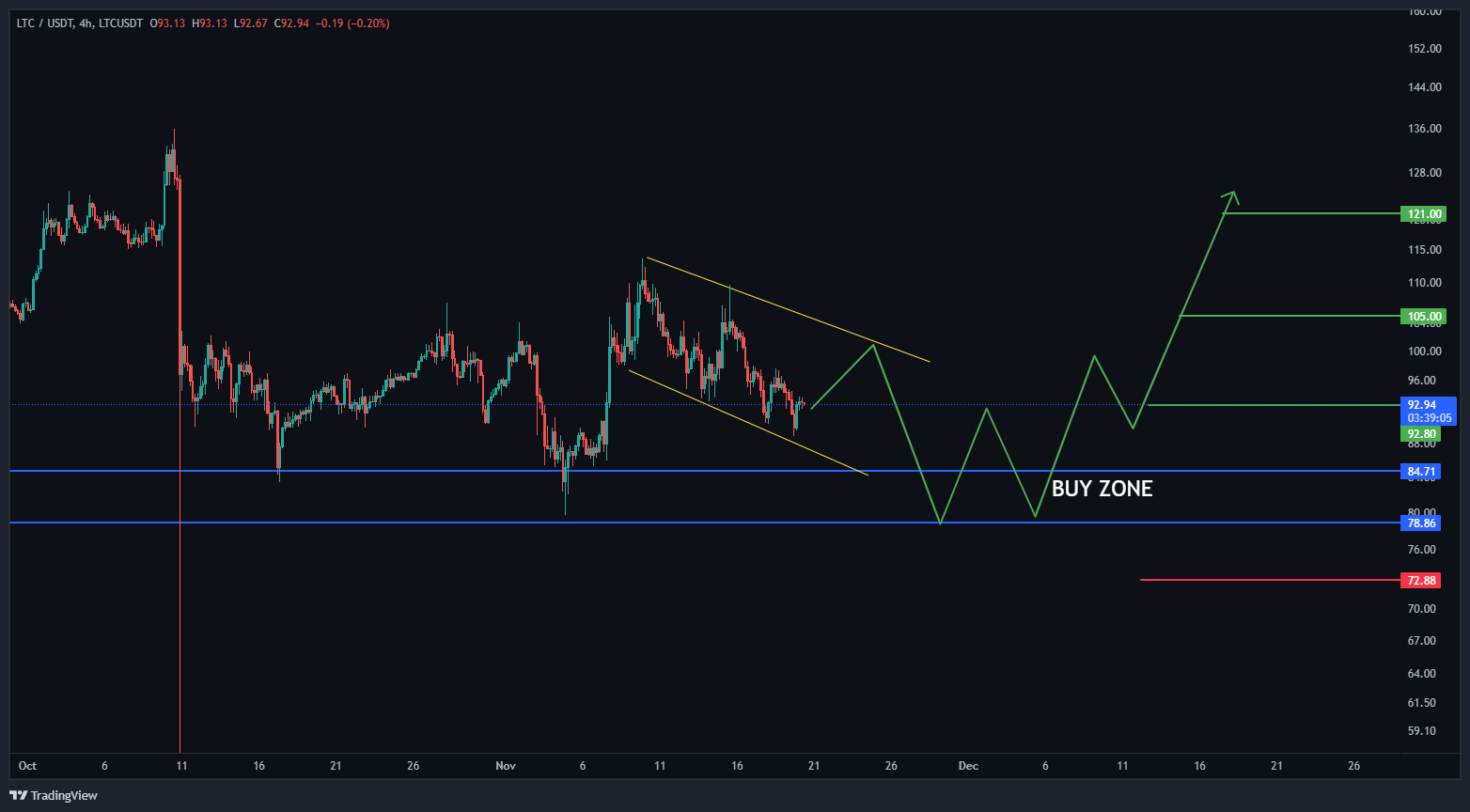Click the red 72.88 stop-loss label
This screenshot has width=1470, height=812.
coord(1421,581)
